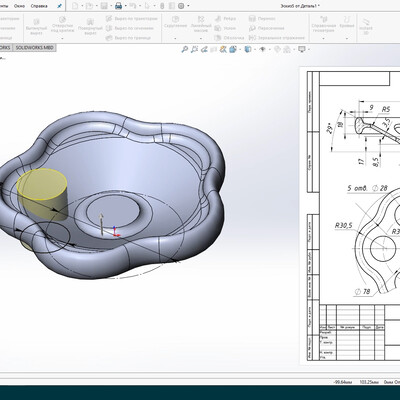Toggle Hide/Show Items eye icon

(x=263, y=50)
